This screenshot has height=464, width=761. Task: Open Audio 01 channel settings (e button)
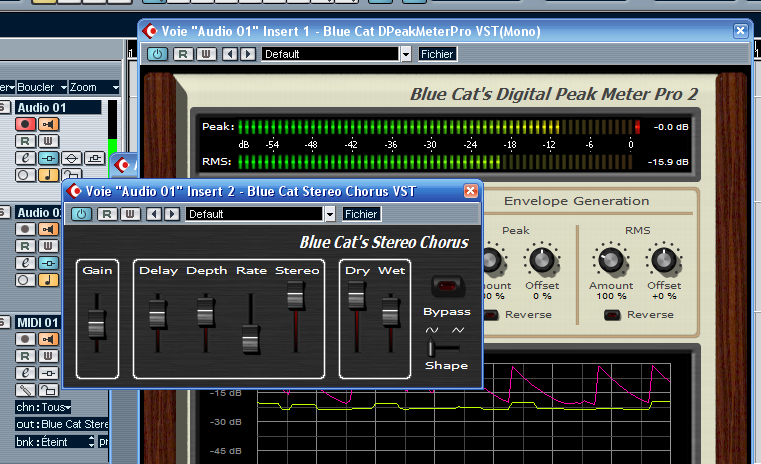point(25,158)
